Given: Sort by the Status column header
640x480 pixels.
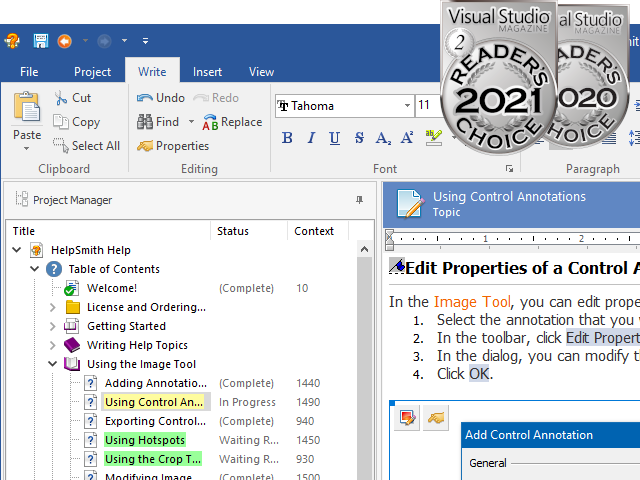Looking at the screenshot, I should click(249, 231).
